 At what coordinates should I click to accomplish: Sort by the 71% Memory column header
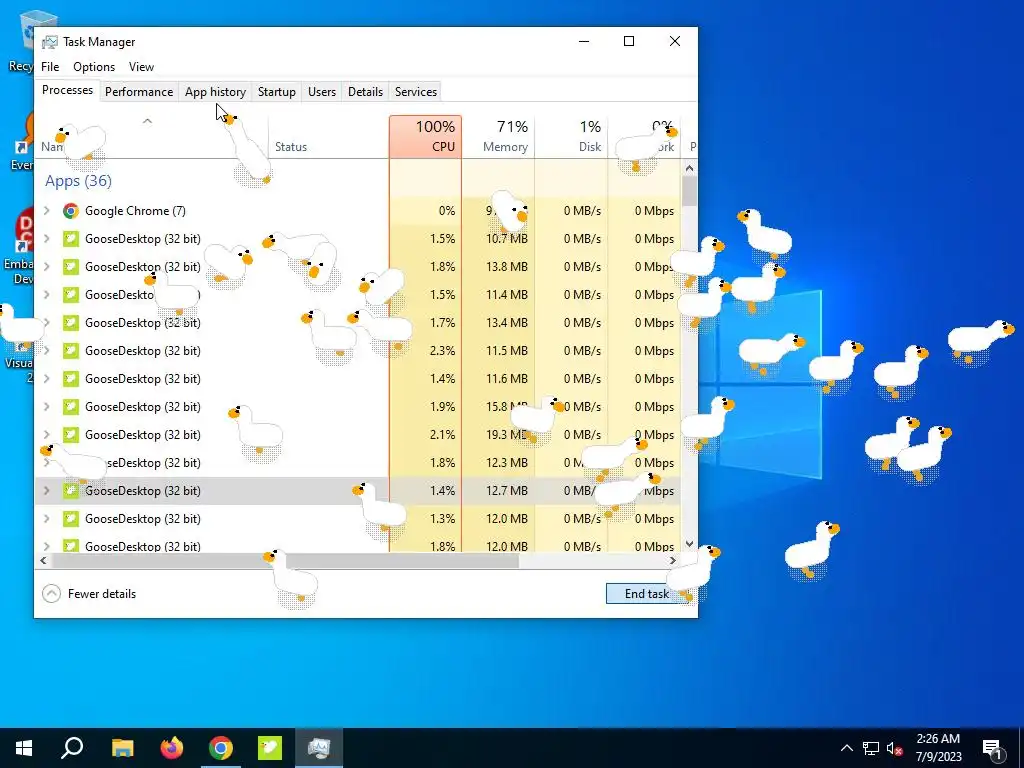pos(498,136)
